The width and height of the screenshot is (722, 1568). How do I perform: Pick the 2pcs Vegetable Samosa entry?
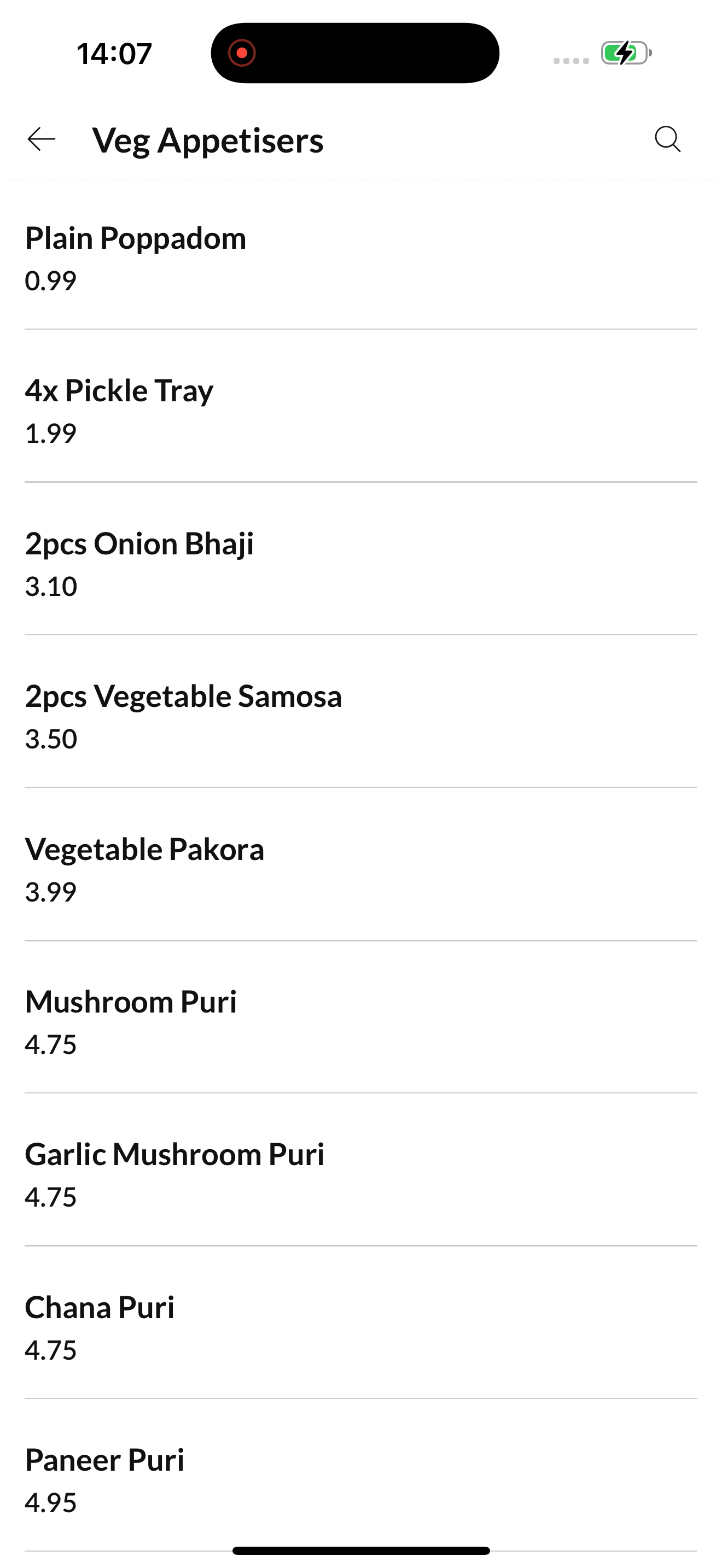coord(360,712)
